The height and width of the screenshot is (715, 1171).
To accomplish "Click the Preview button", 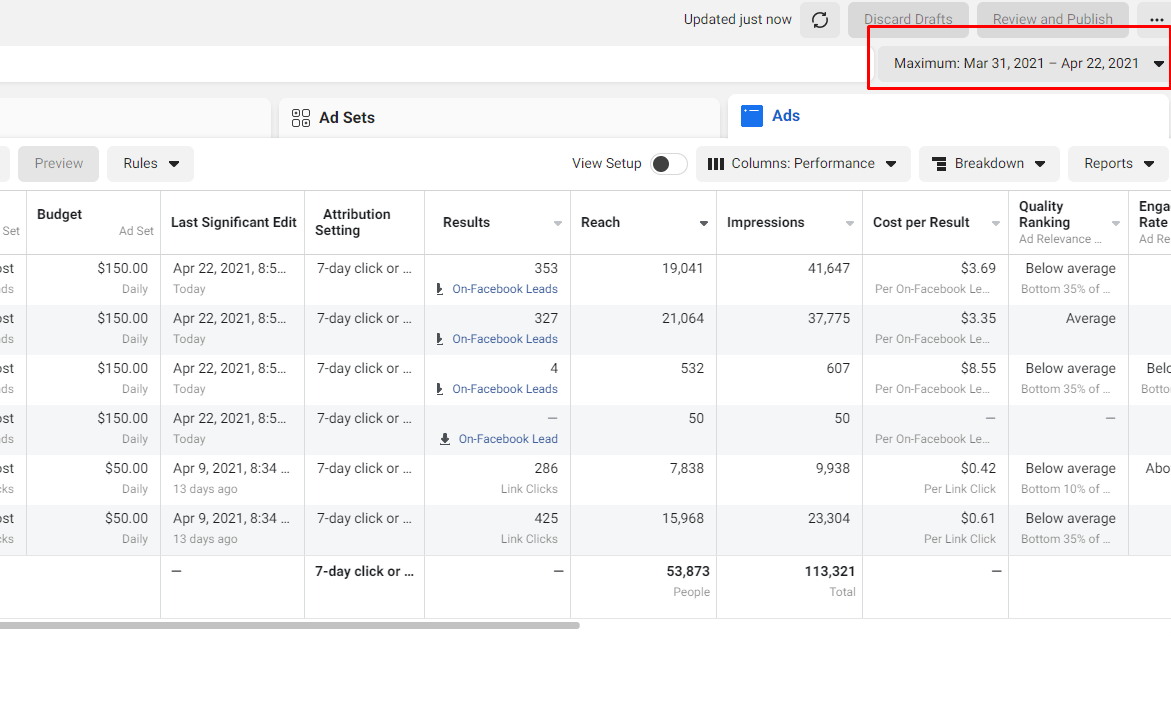I will coord(58,164).
